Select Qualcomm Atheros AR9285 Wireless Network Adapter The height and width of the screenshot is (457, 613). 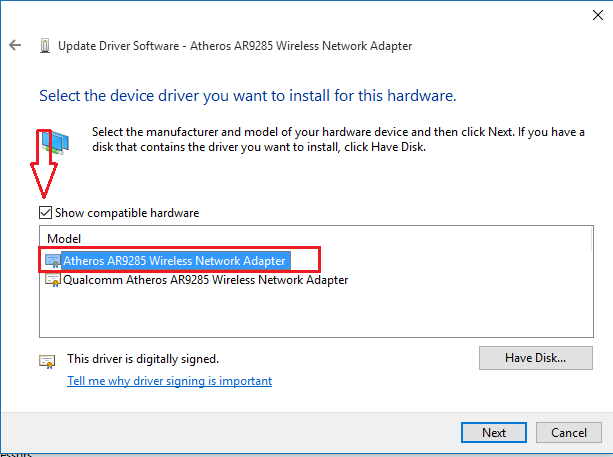[205, 281]
